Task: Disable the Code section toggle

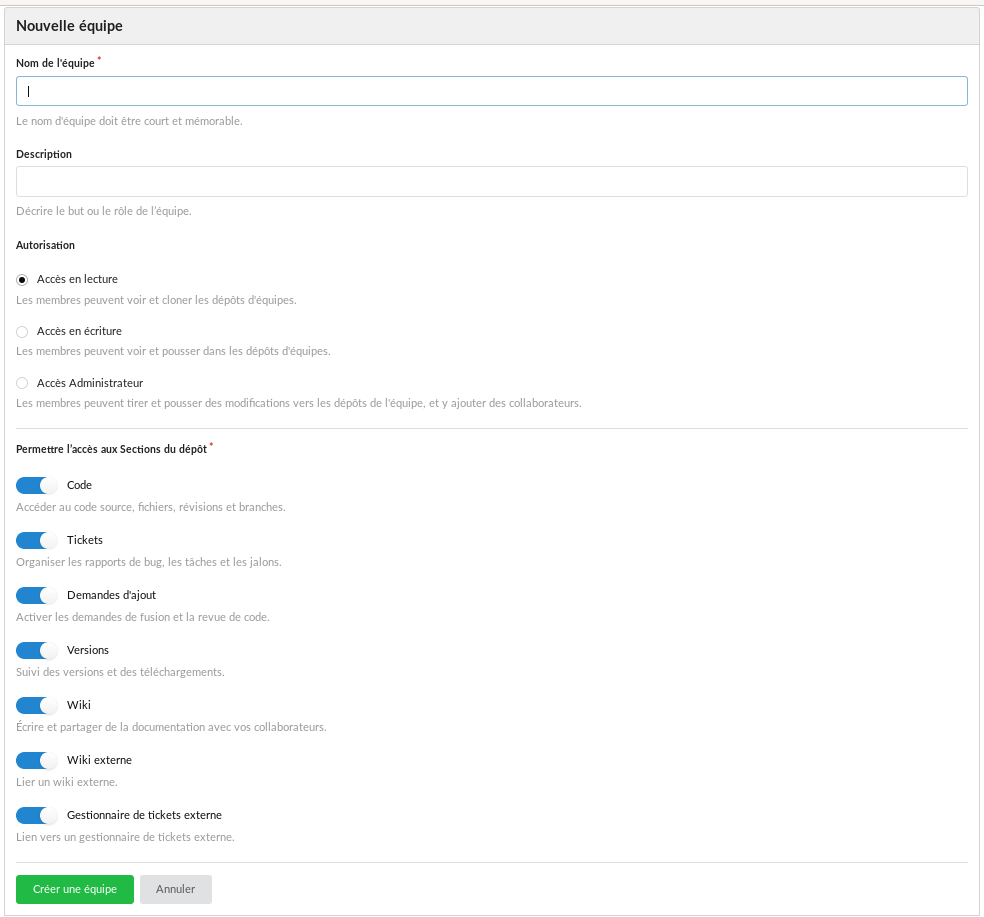Action: pos(37,486)
